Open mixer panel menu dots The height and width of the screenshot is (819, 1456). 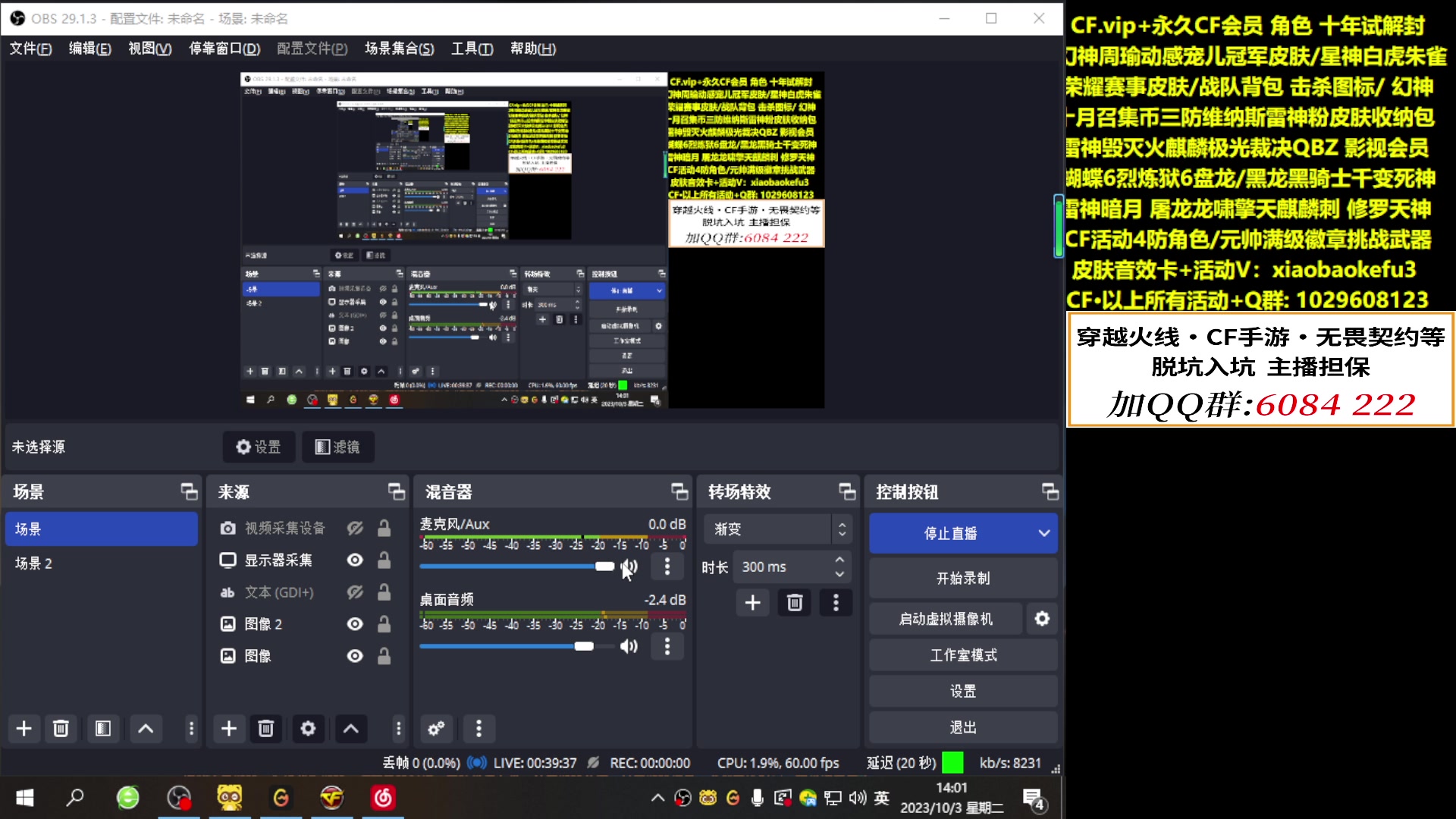coord(479,729)
